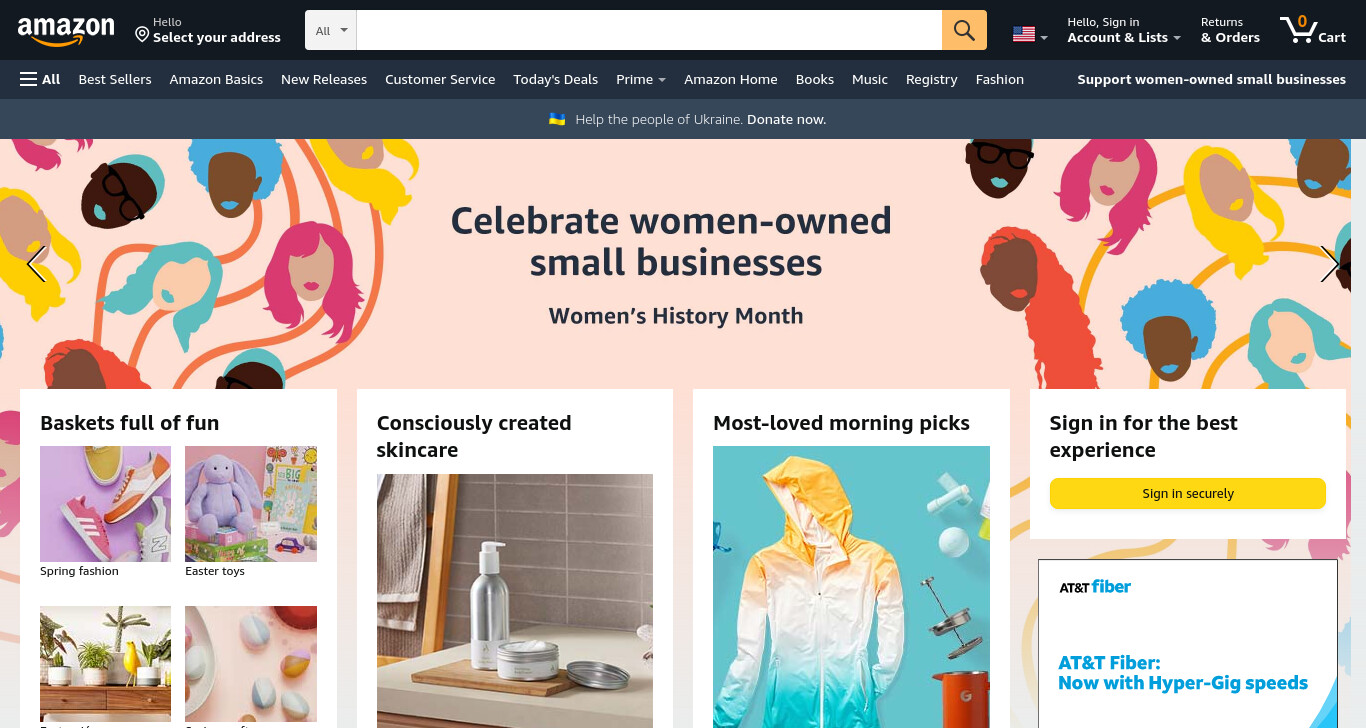
Task: Click the Amazon logo
Action: coord(66,31)
